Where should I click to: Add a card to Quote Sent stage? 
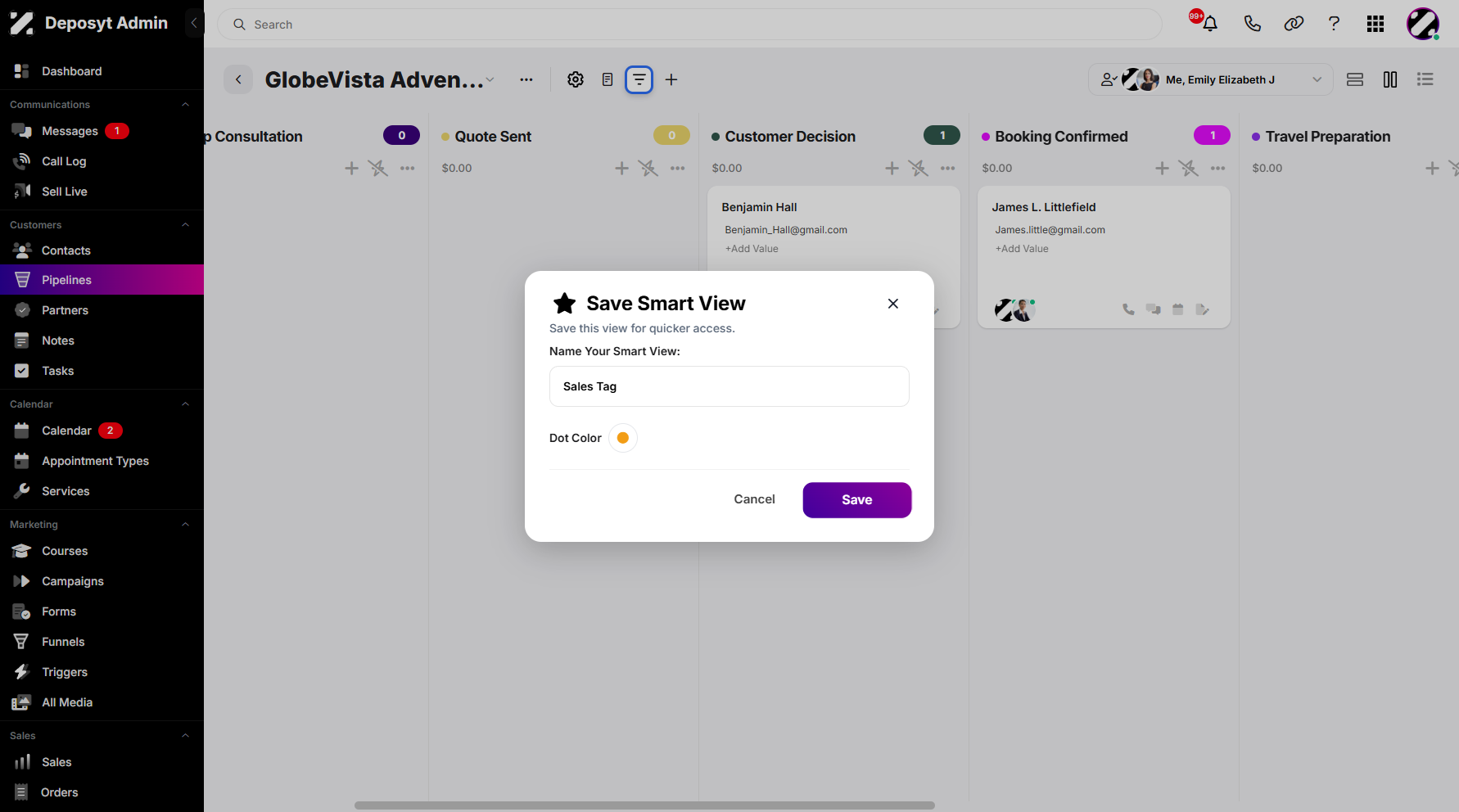point(621,168)
